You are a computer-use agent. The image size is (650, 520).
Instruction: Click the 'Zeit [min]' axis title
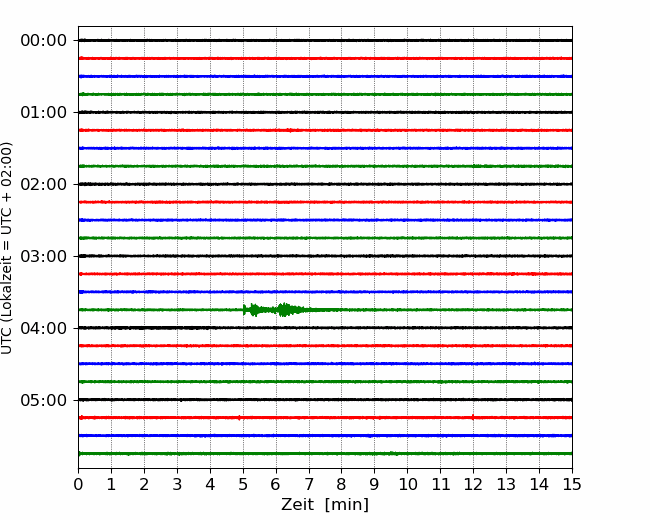[x=325, y=505]
